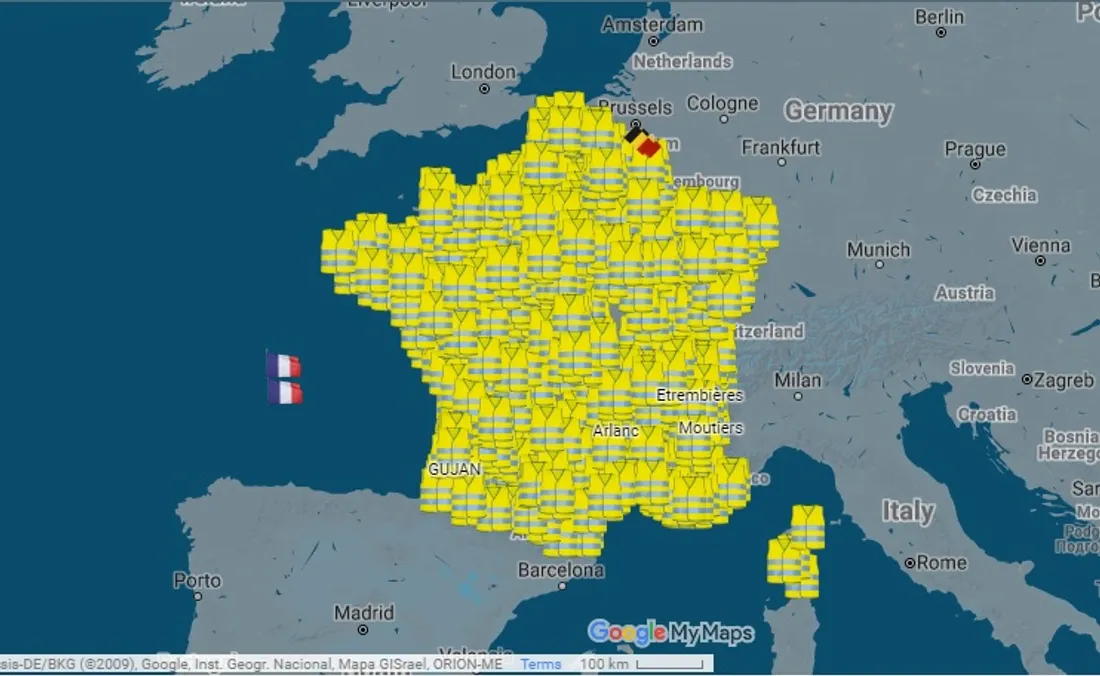Click the Rome city marker
1100x676 pixels.
(910, 564)
